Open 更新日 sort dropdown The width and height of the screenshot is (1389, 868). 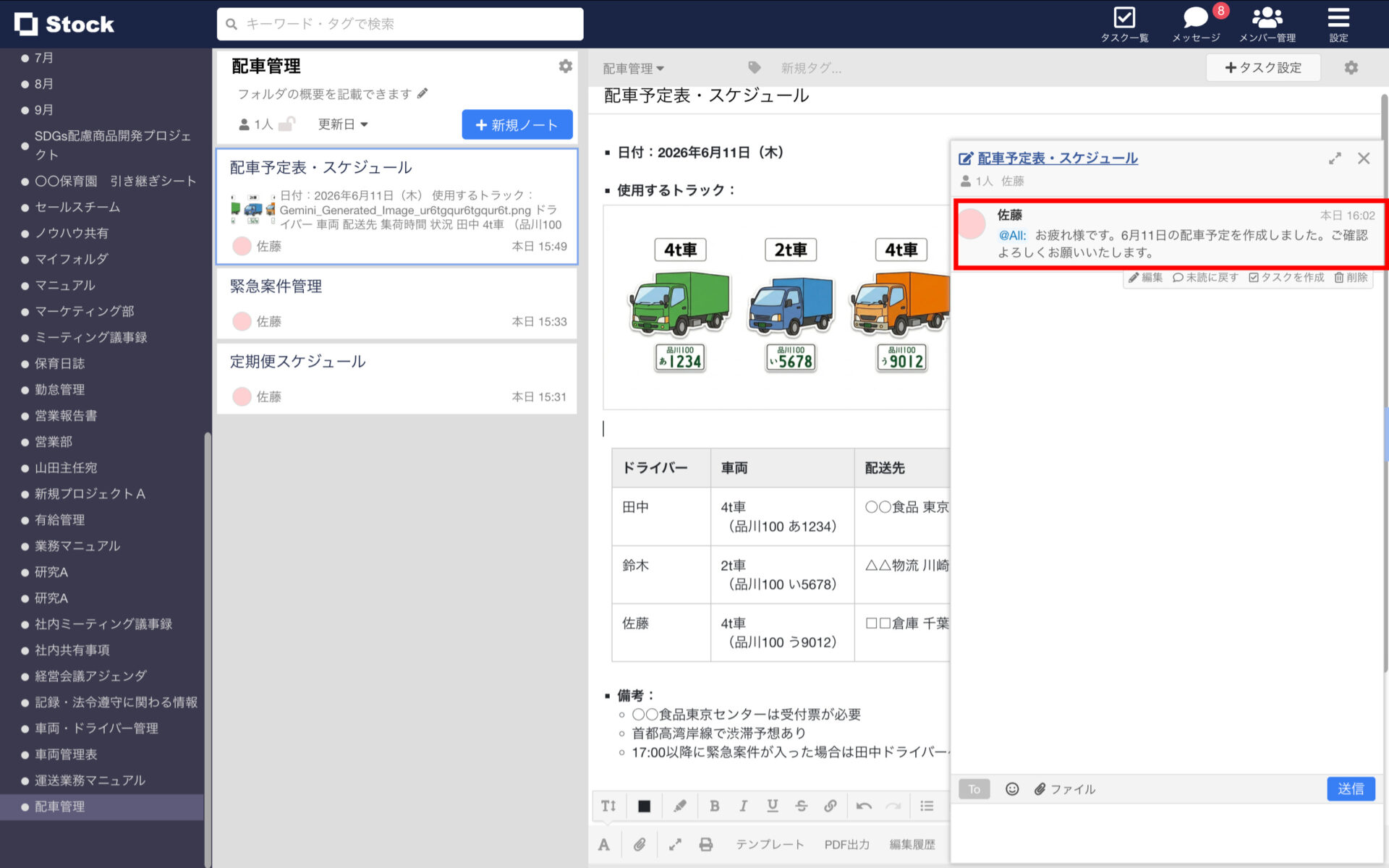click(x=343, y=124)
